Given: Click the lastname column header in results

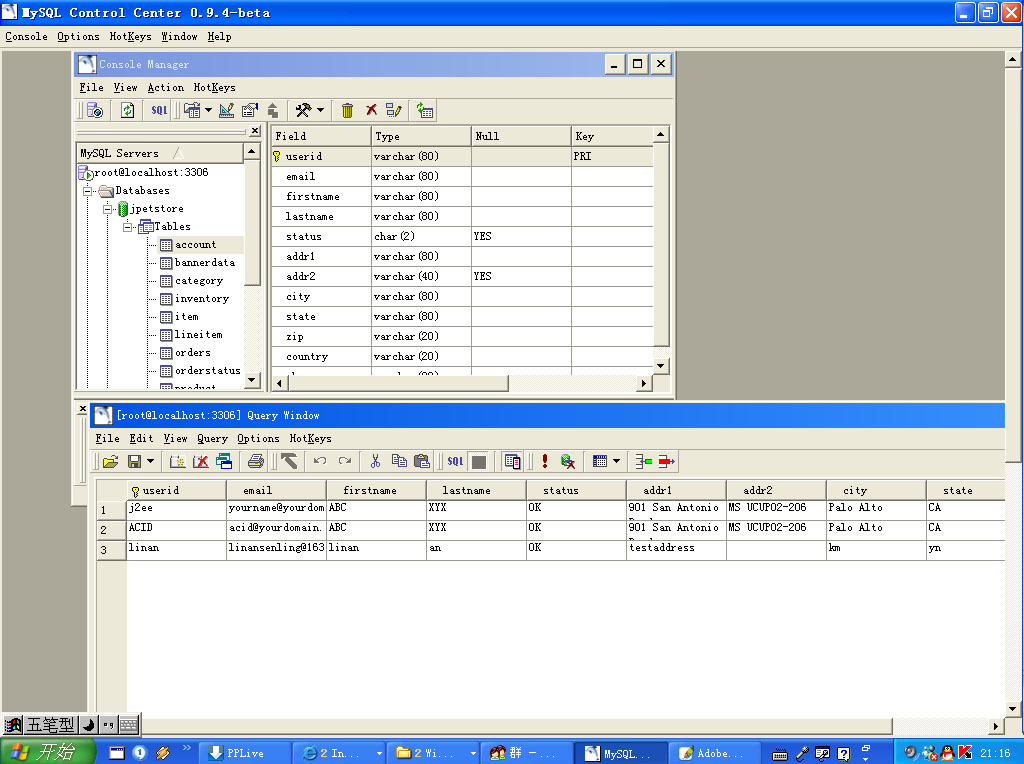Looking at the screenshot, I should [476, 490].
